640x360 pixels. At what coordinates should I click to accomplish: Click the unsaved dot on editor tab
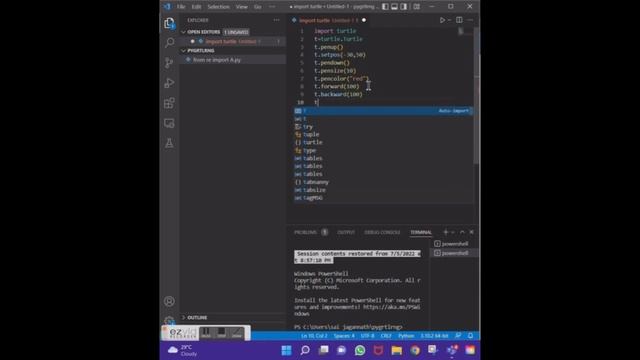point(364,20)
